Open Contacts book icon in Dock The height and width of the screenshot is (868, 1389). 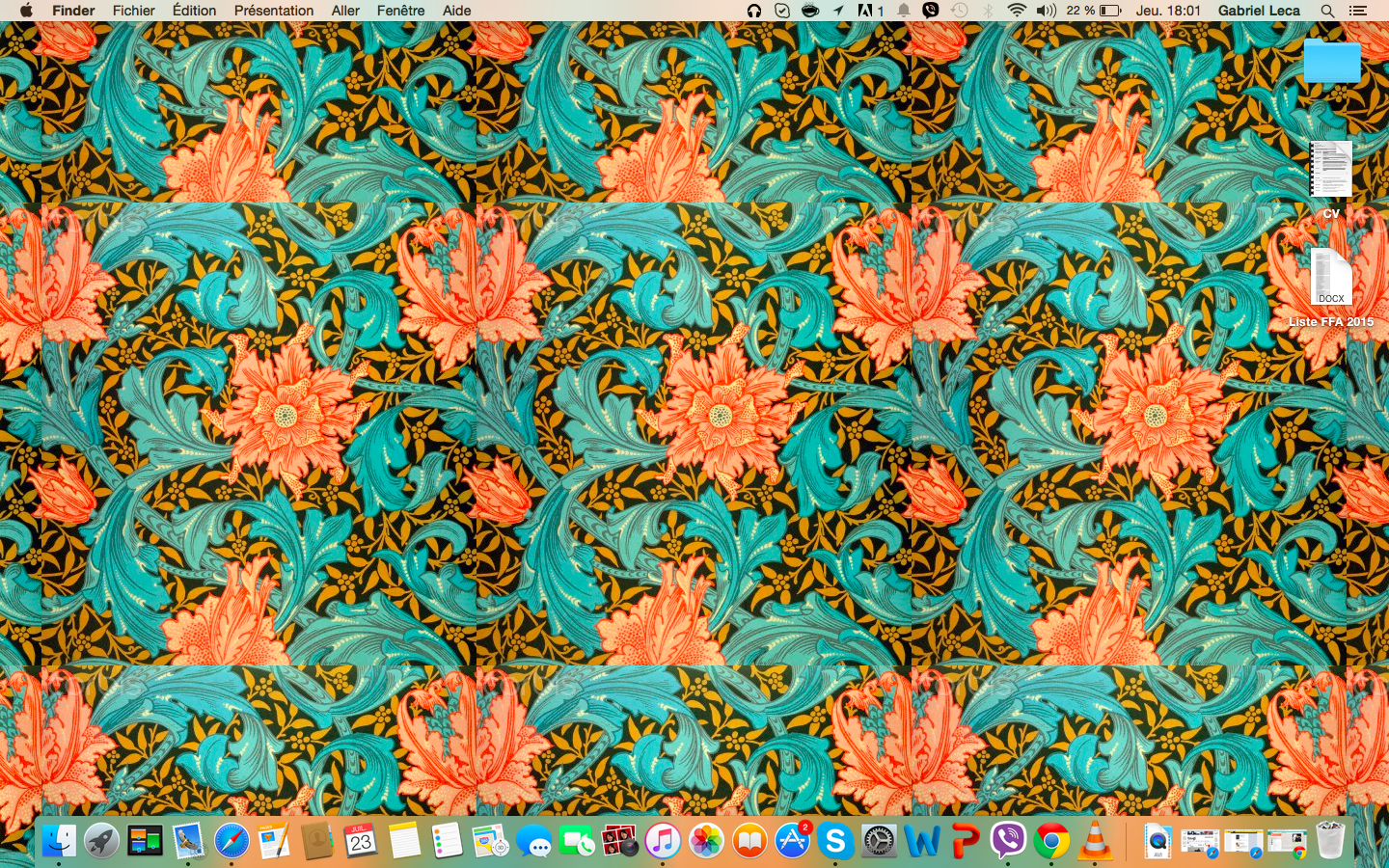coord(317,841)
